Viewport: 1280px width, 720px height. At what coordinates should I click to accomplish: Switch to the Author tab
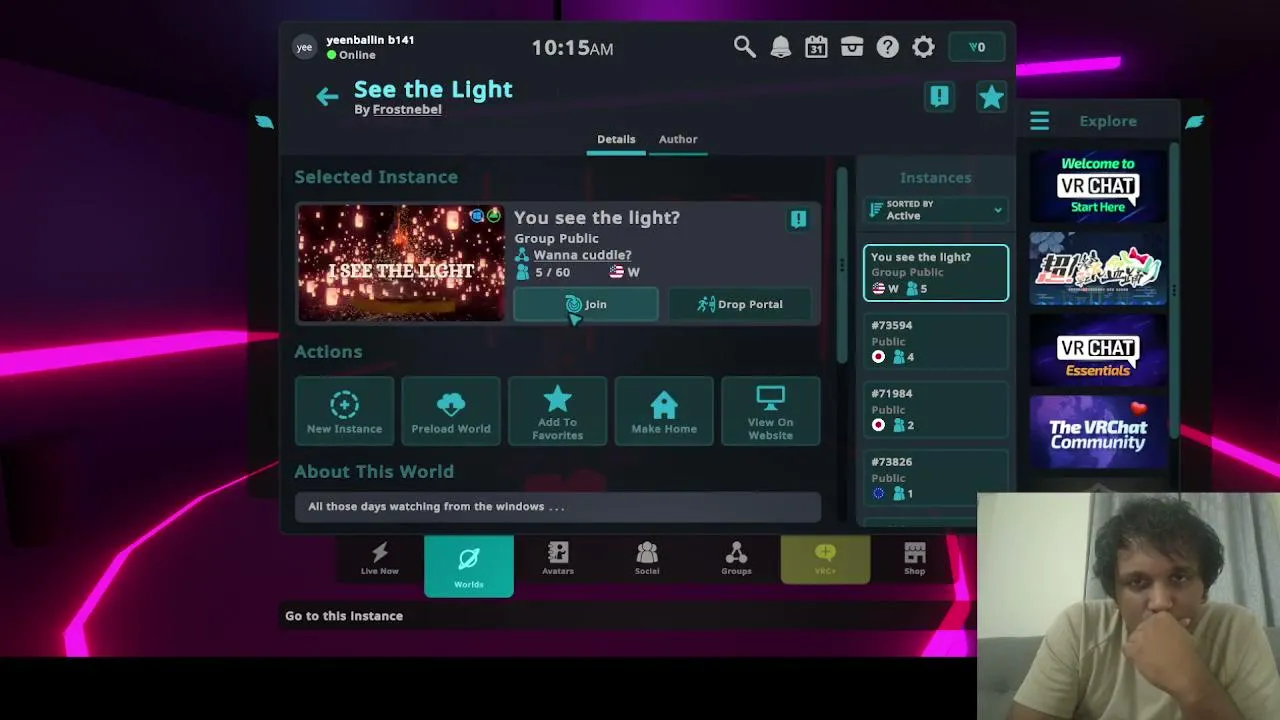(678, 139)
